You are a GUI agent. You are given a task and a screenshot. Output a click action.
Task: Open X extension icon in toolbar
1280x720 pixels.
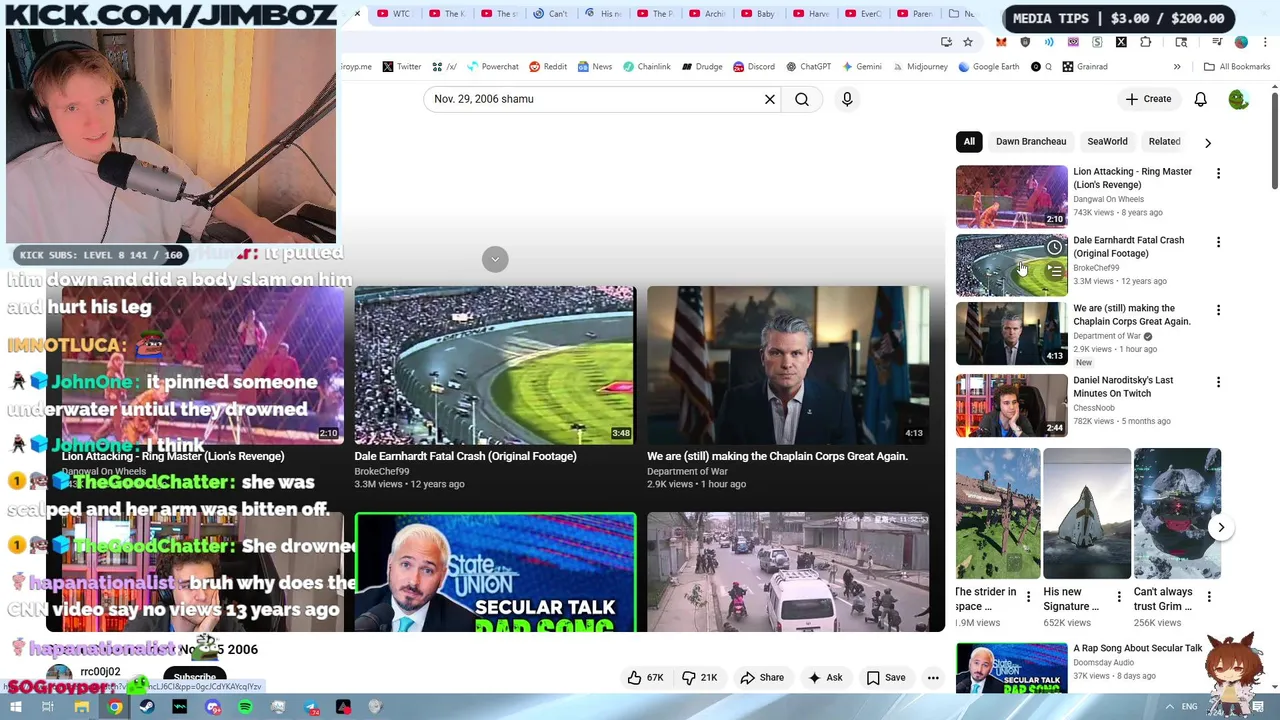tap(1121, 42)
